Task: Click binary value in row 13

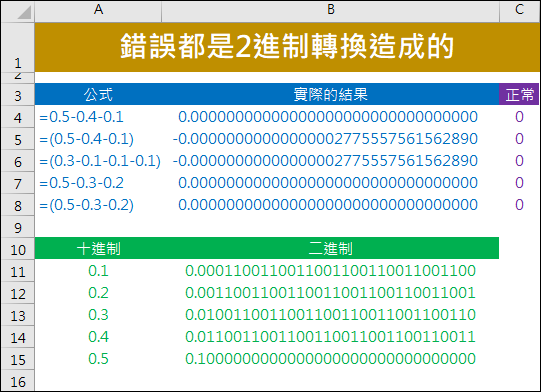Action: [x=331, y=315]
